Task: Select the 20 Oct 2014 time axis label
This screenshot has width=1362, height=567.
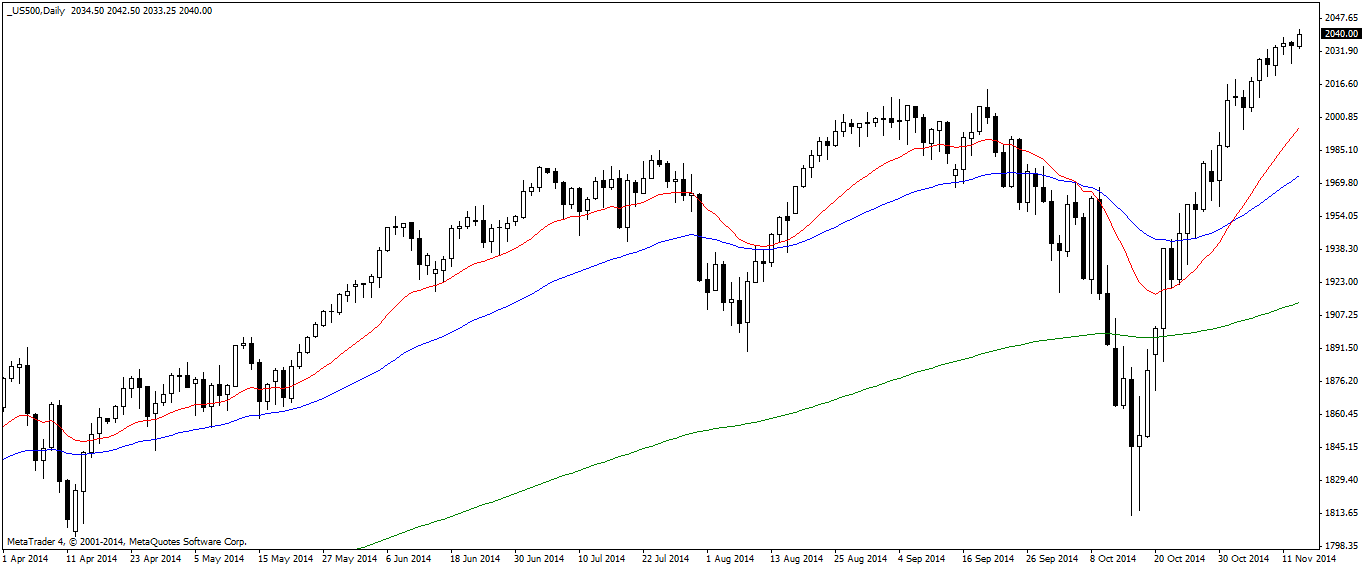Action: tap(1179, 559)
